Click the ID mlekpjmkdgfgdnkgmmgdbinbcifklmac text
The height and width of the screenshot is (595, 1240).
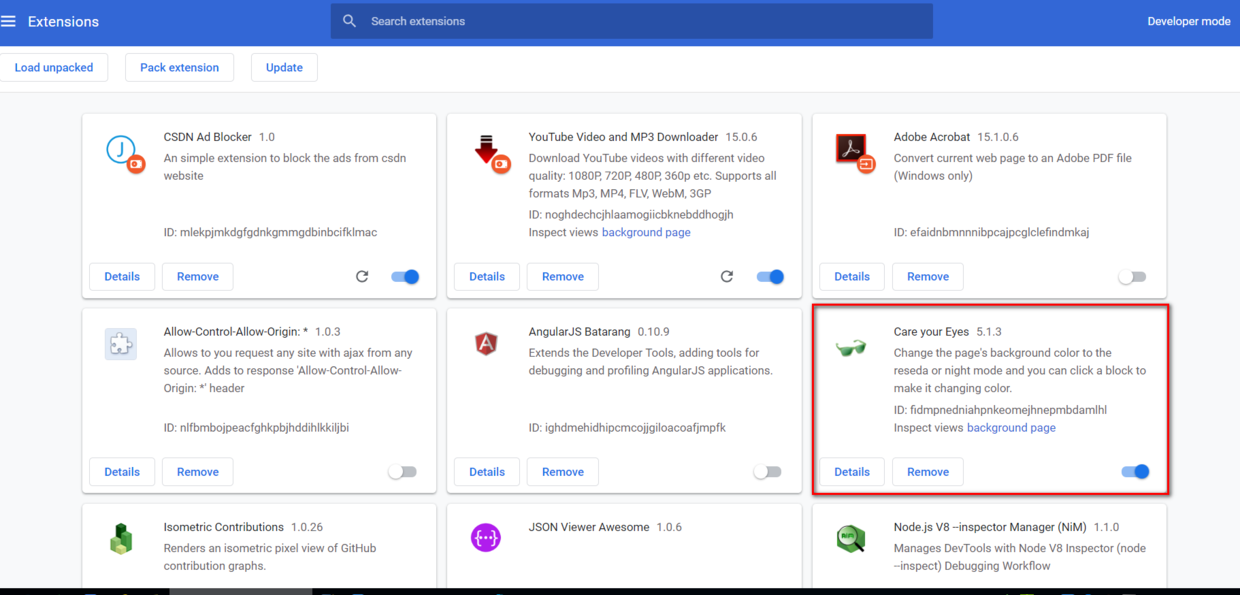tap(270, 232)
